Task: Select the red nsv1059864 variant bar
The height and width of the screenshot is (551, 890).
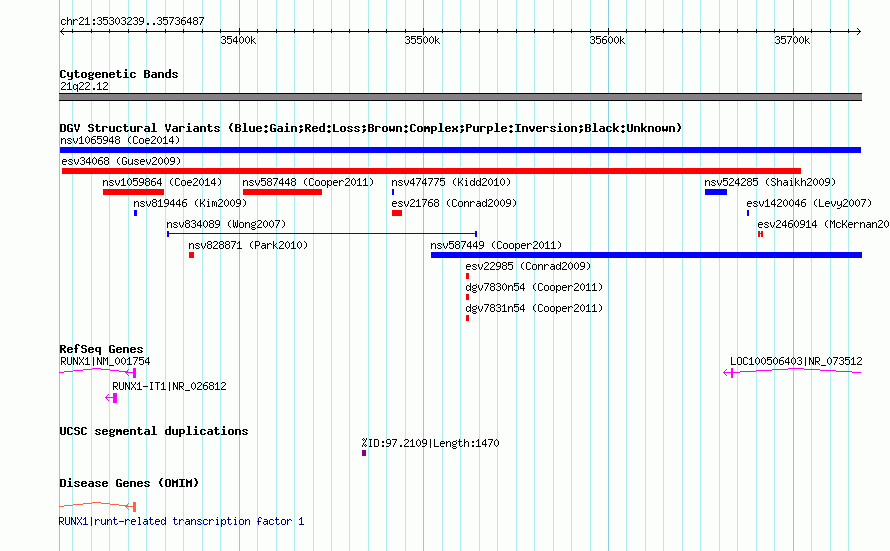Action: [x=133, y=192]
